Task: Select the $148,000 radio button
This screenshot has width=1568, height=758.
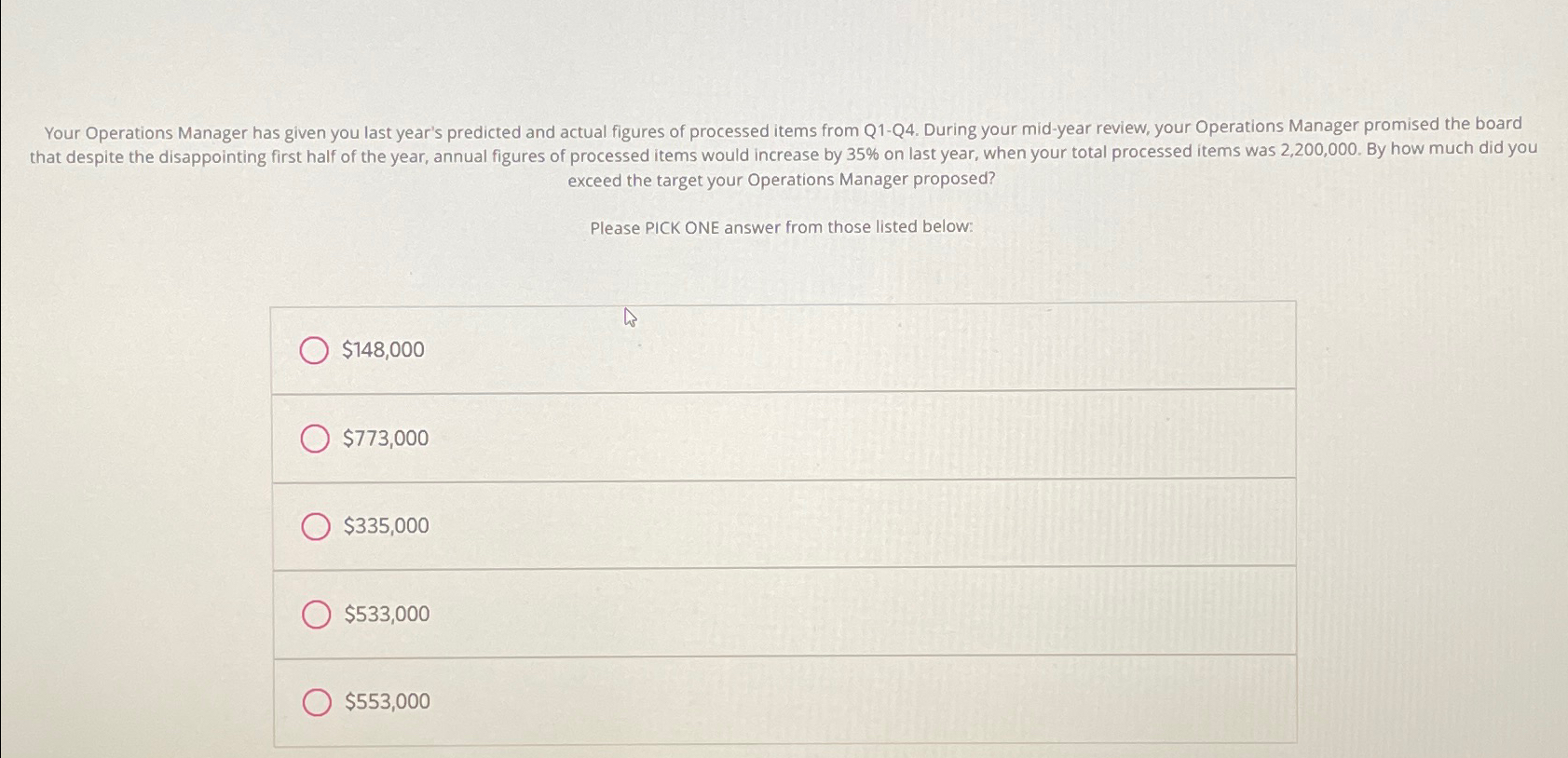Action: 314,350
